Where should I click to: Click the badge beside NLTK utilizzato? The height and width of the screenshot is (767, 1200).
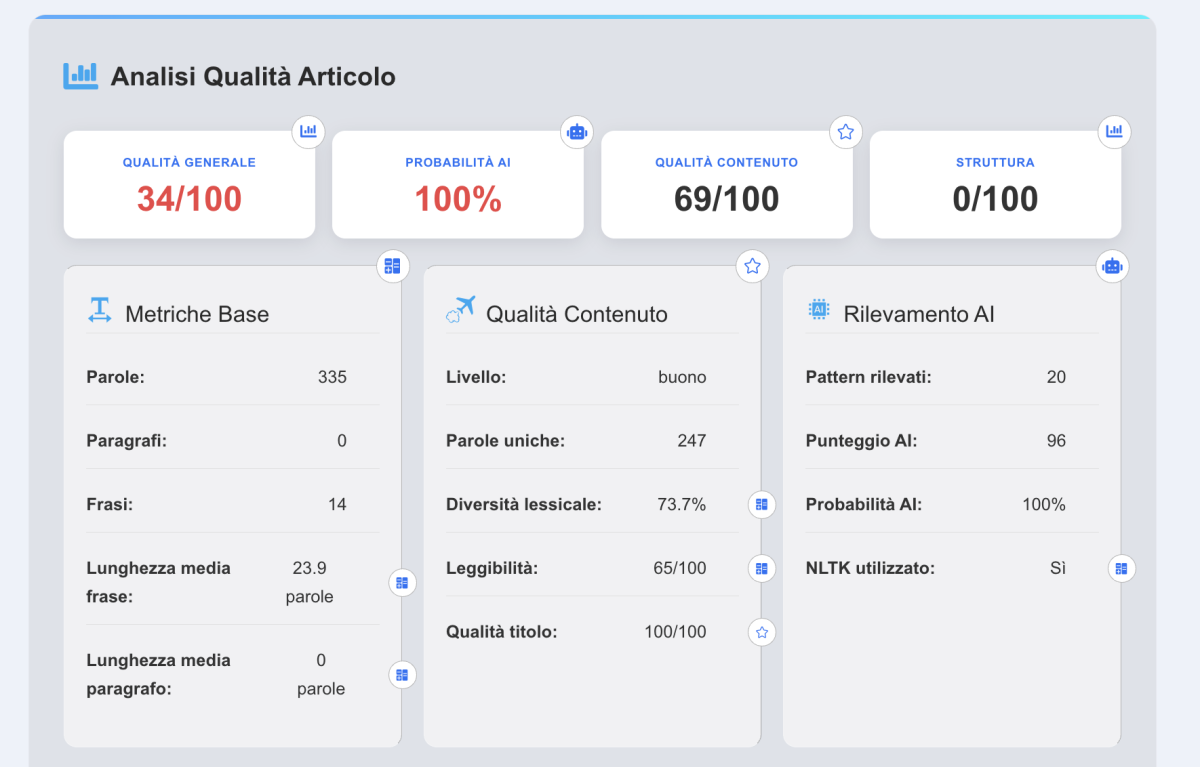tap(1122, 569)
